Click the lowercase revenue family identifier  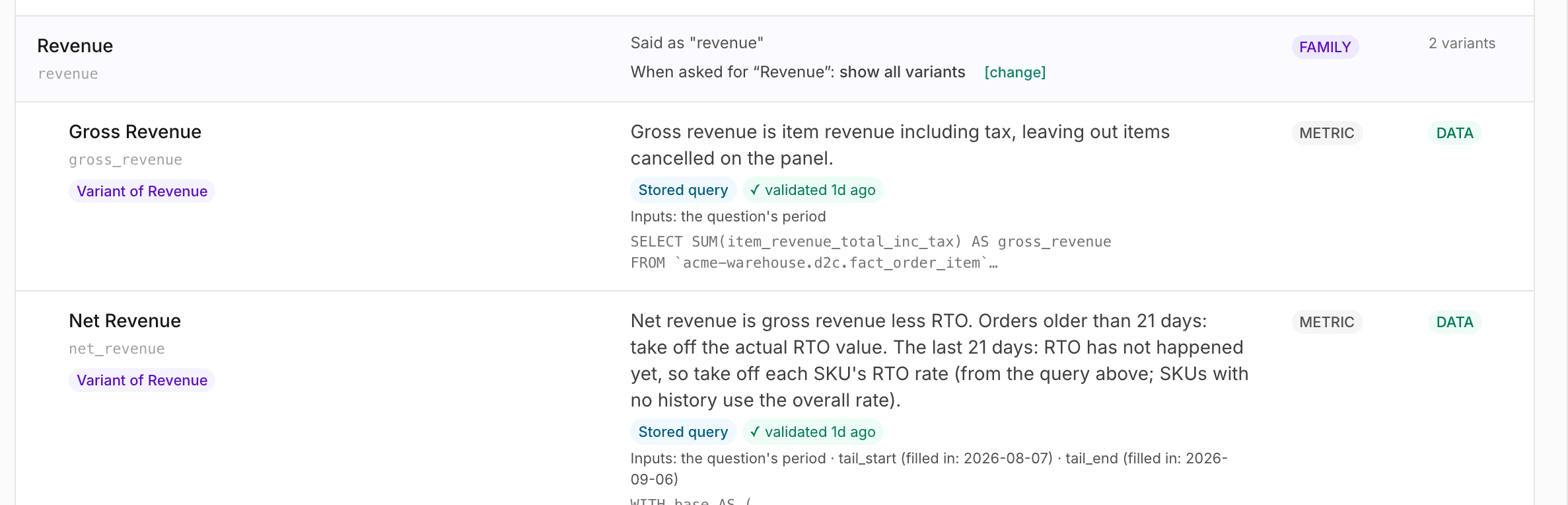tap(68, 74)
